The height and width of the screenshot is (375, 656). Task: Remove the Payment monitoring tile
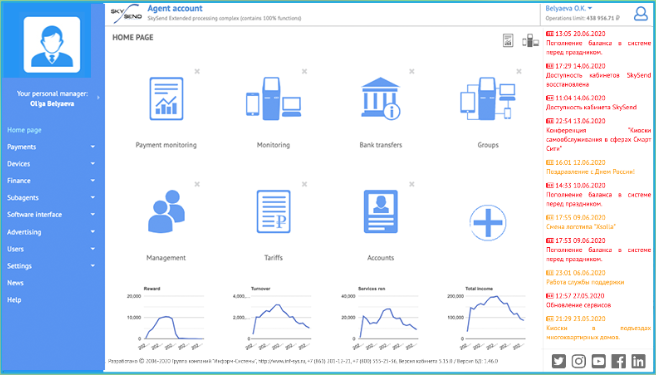[x=197, y=72]
